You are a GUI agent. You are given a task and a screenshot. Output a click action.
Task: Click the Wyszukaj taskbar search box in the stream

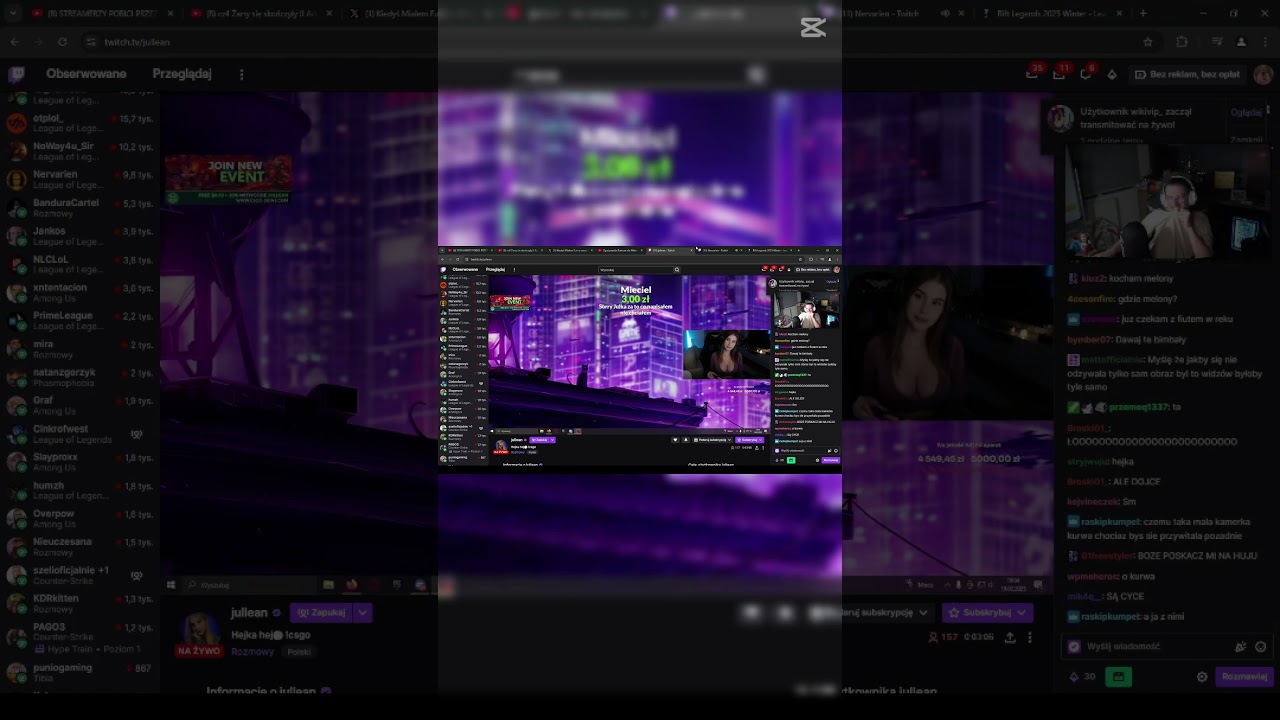click(250, 584)
